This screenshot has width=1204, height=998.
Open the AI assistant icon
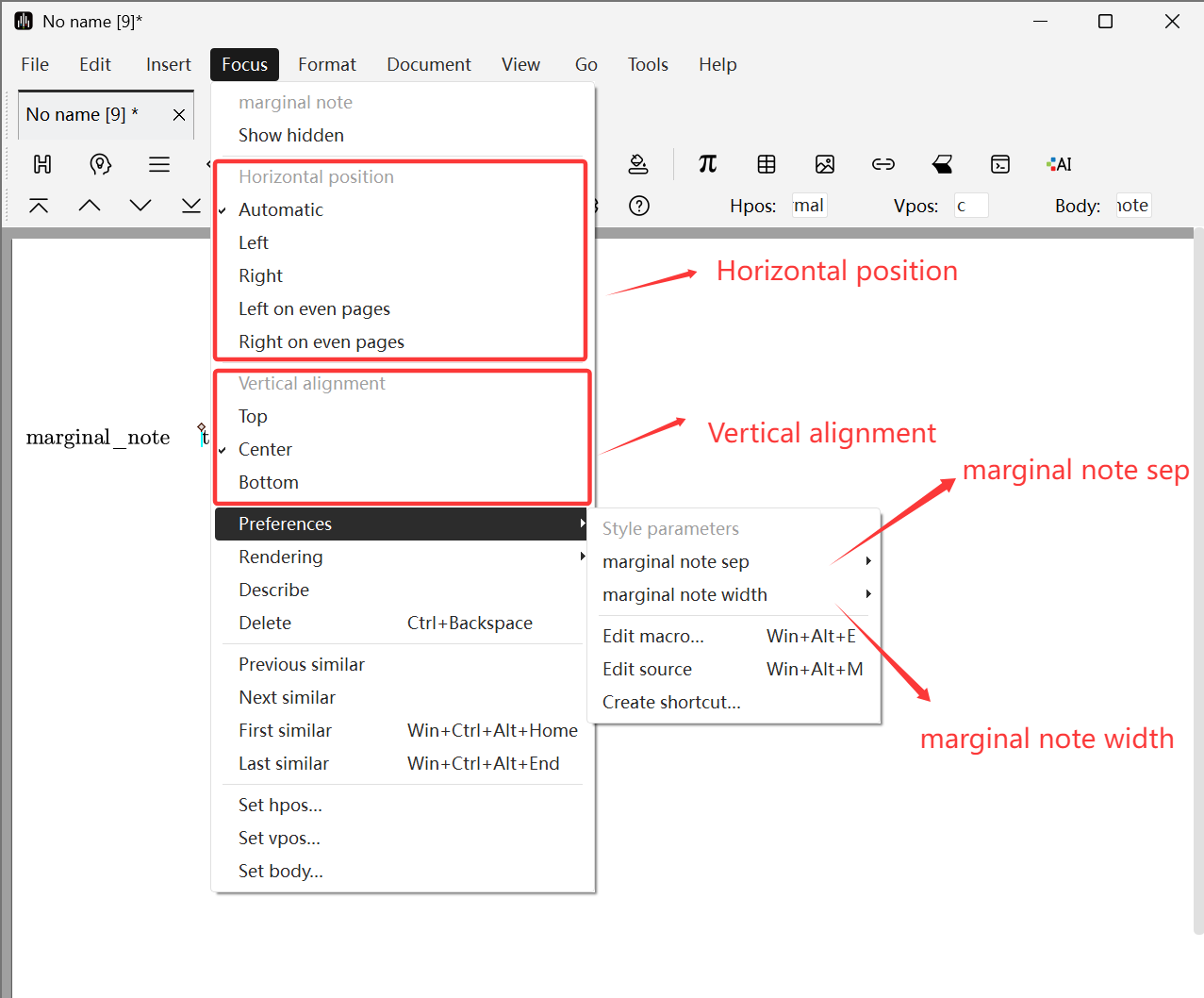click(x=1059, y=164)
